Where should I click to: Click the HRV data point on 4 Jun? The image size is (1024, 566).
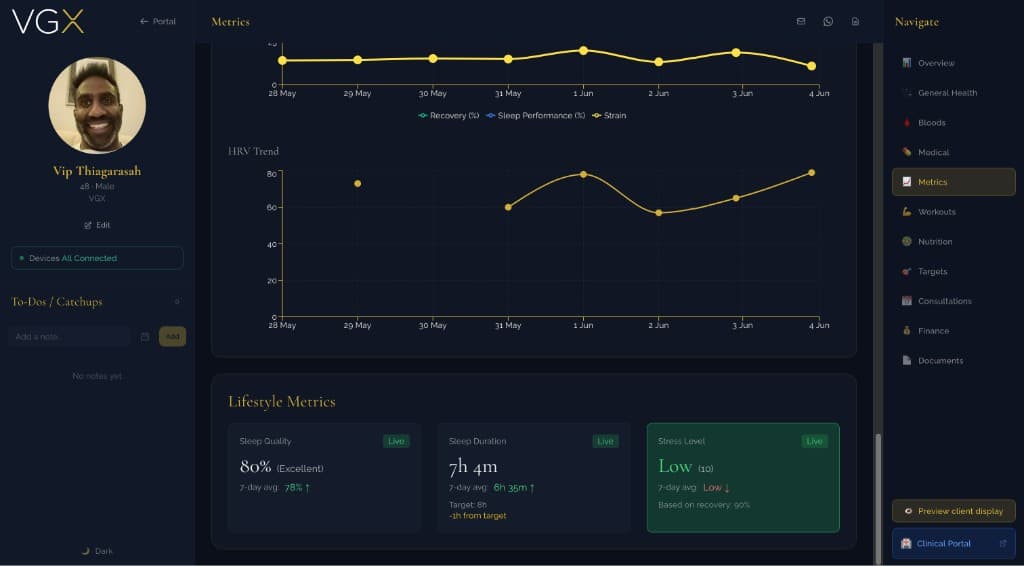[x=811, y=172]
